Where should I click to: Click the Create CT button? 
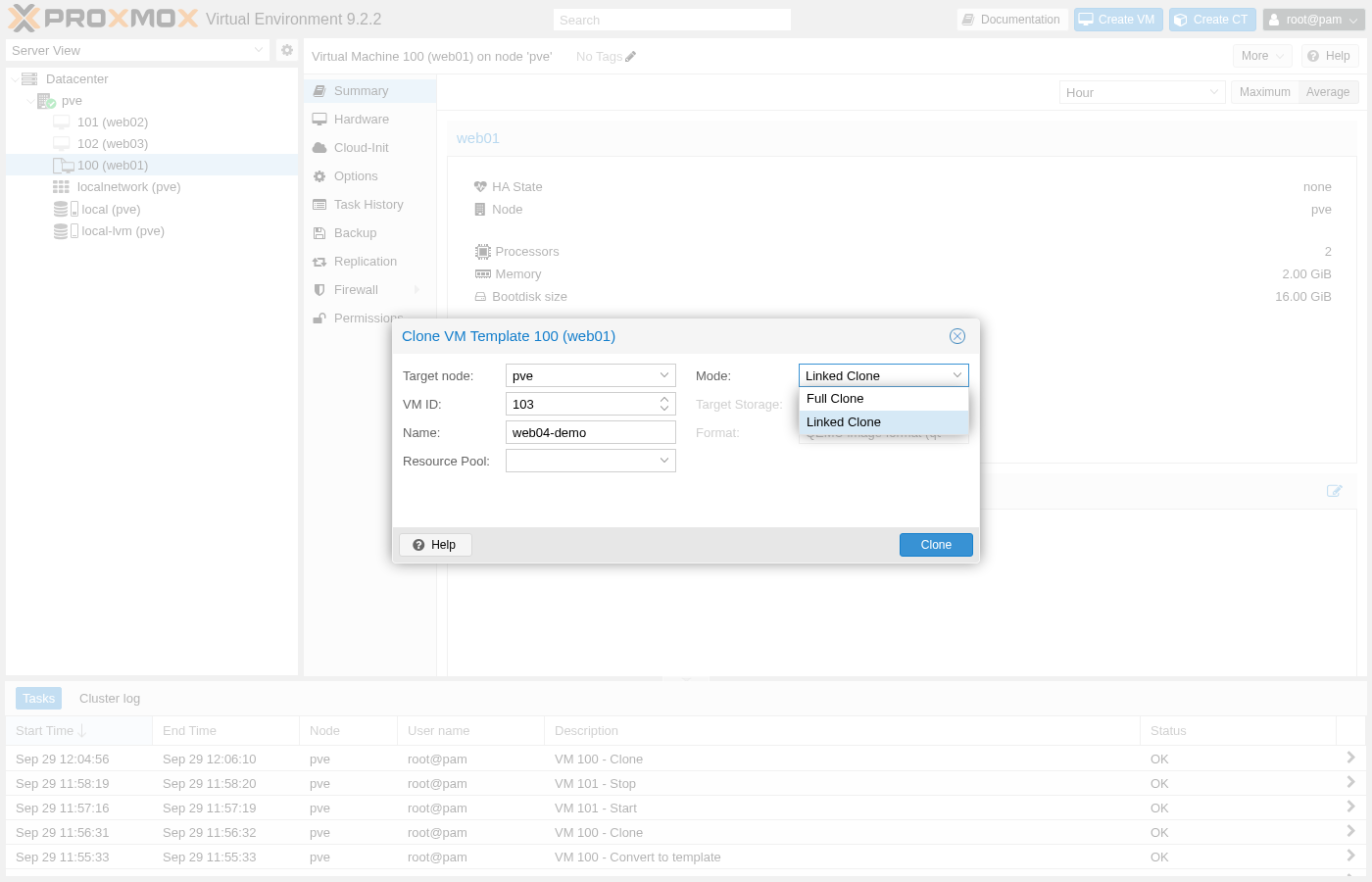click(1212, 20)
